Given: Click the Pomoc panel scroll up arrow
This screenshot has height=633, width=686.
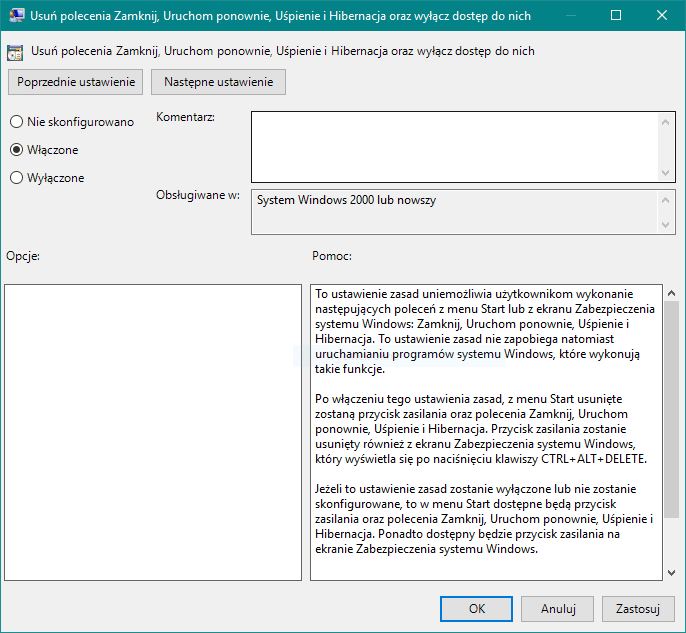Looking at the screenshot, I should click(x=672, y=294).
